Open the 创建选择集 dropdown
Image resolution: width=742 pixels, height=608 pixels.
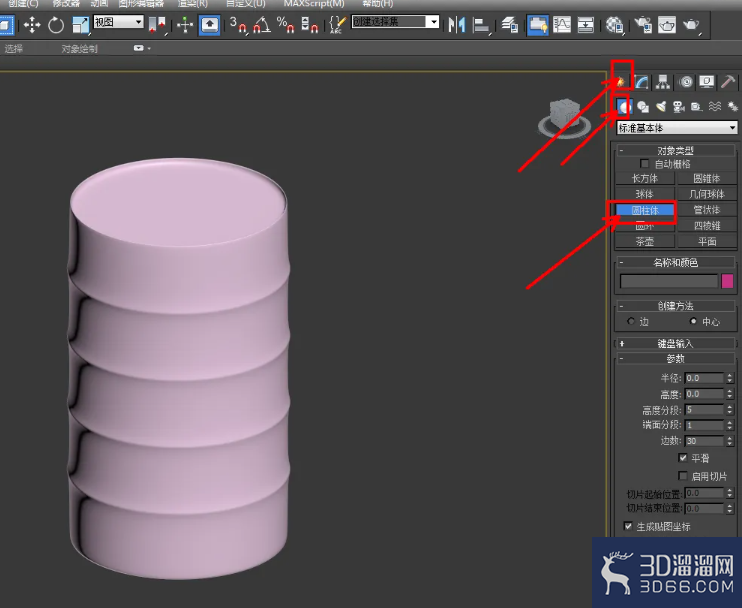[395, 22]
